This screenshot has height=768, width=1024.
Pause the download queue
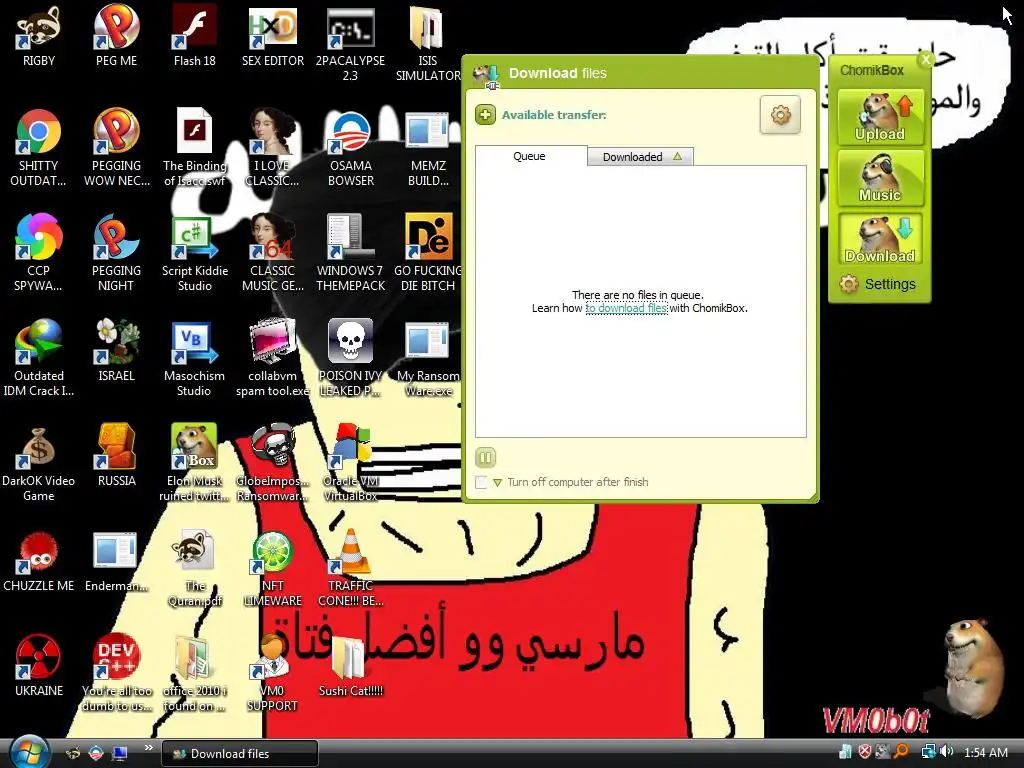click(485, 457)
